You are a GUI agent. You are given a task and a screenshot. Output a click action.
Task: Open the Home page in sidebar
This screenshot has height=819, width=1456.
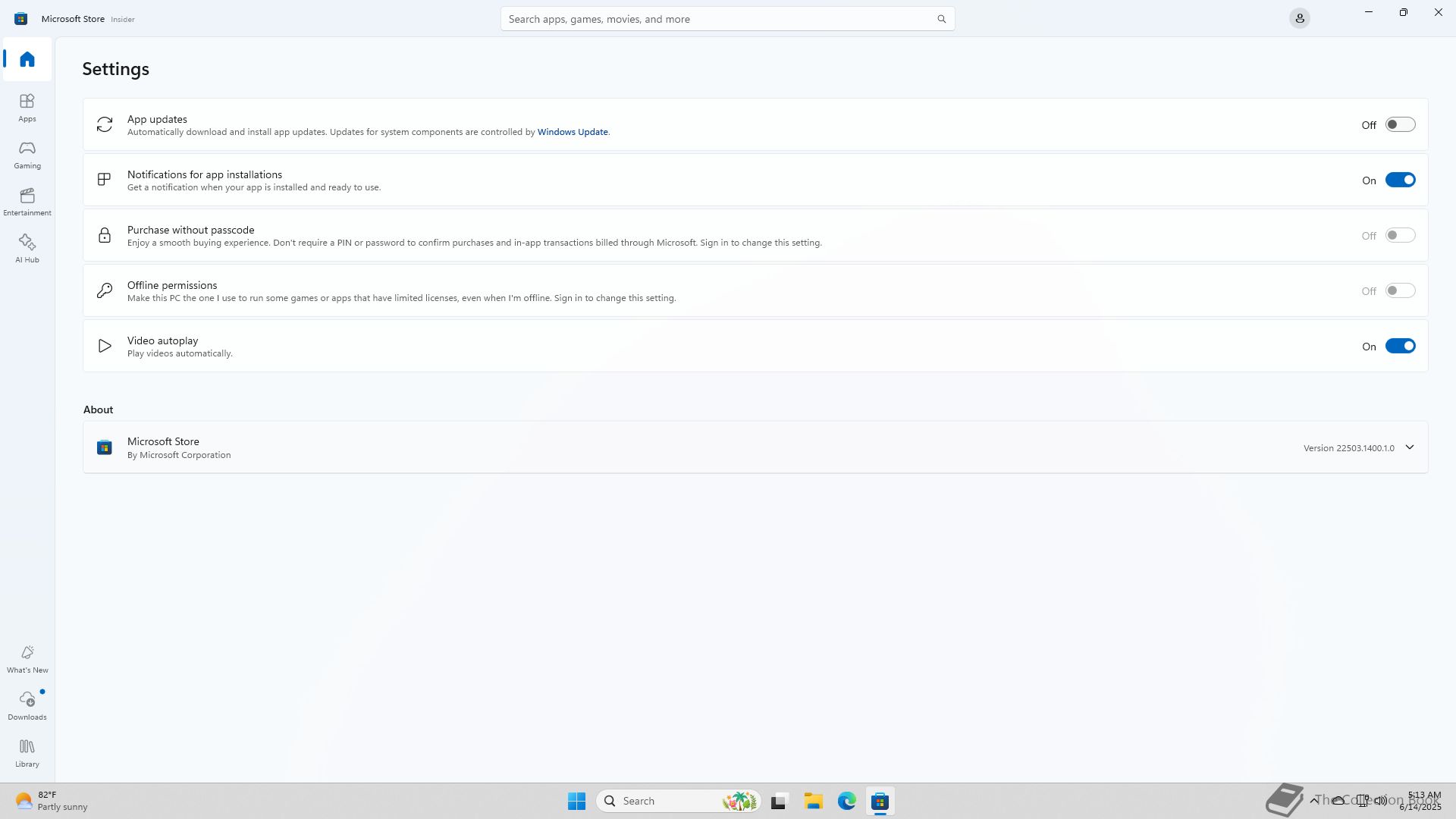point(27,59)
